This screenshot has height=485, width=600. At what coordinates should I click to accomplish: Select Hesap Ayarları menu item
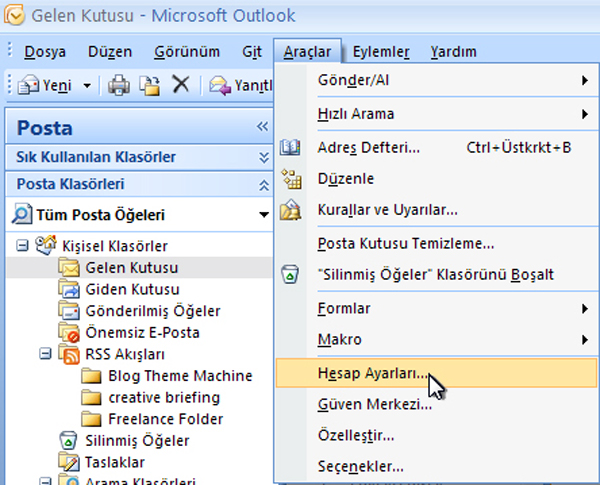pyautogui.click(x=436, y=373)
